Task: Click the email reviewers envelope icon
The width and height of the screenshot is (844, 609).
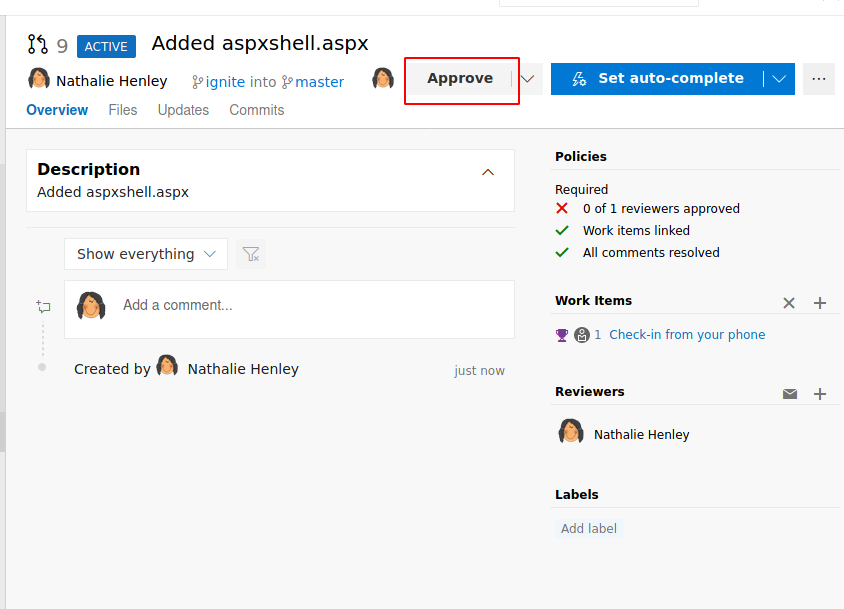Action: tap(790, 394)
